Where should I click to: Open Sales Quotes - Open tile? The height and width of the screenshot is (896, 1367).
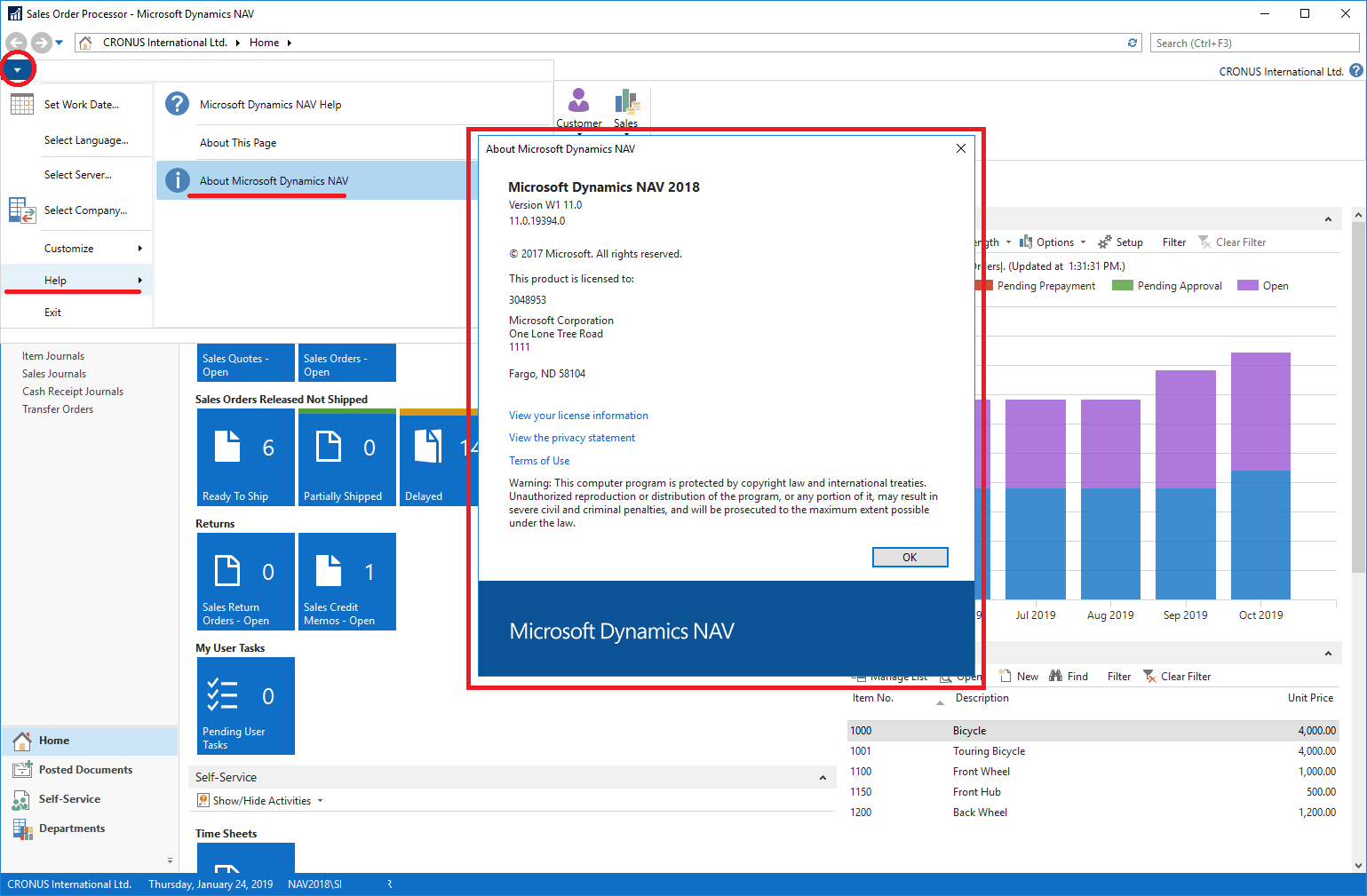245,363
